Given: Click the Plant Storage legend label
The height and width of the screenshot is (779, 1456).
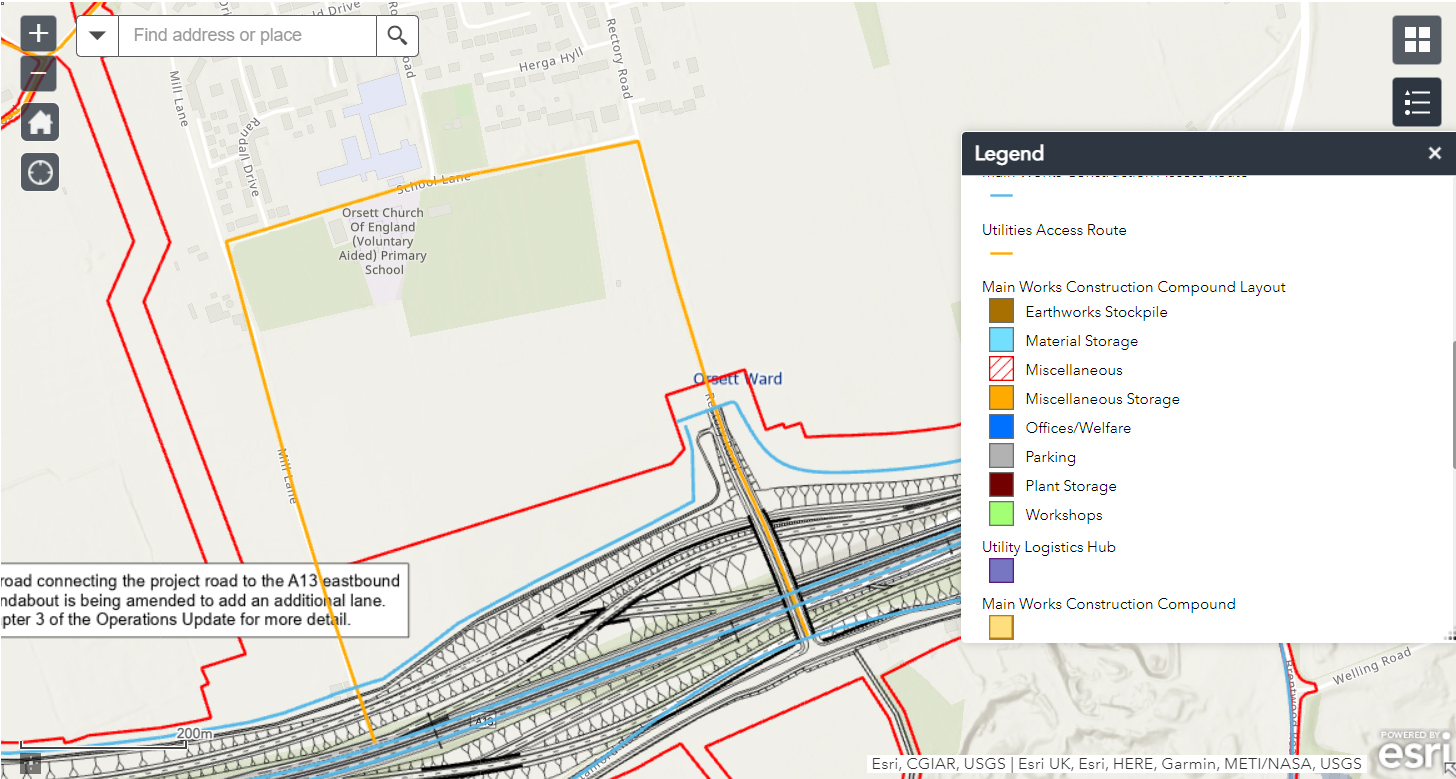Looking at the screenshot, I should (1071, 486).
